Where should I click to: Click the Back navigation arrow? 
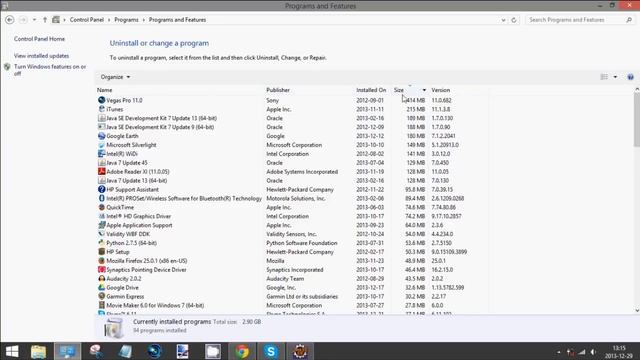(x=10, y=20)
